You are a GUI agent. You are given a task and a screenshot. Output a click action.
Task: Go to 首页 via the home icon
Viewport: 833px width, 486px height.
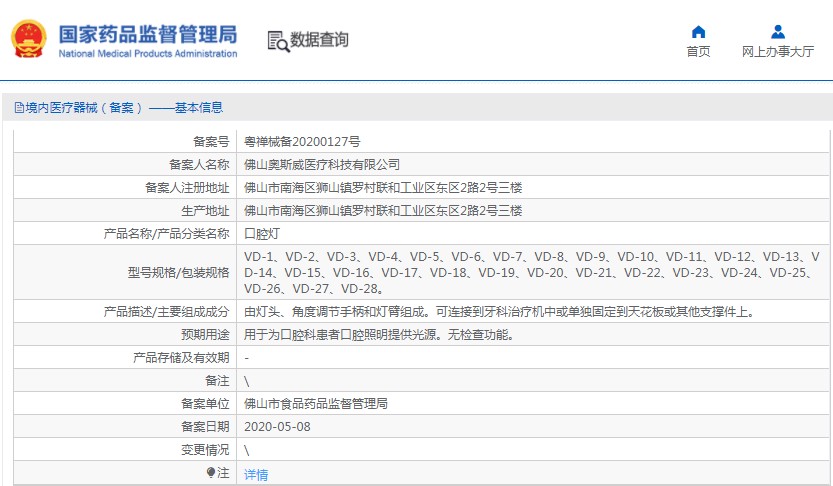[698, 32]
